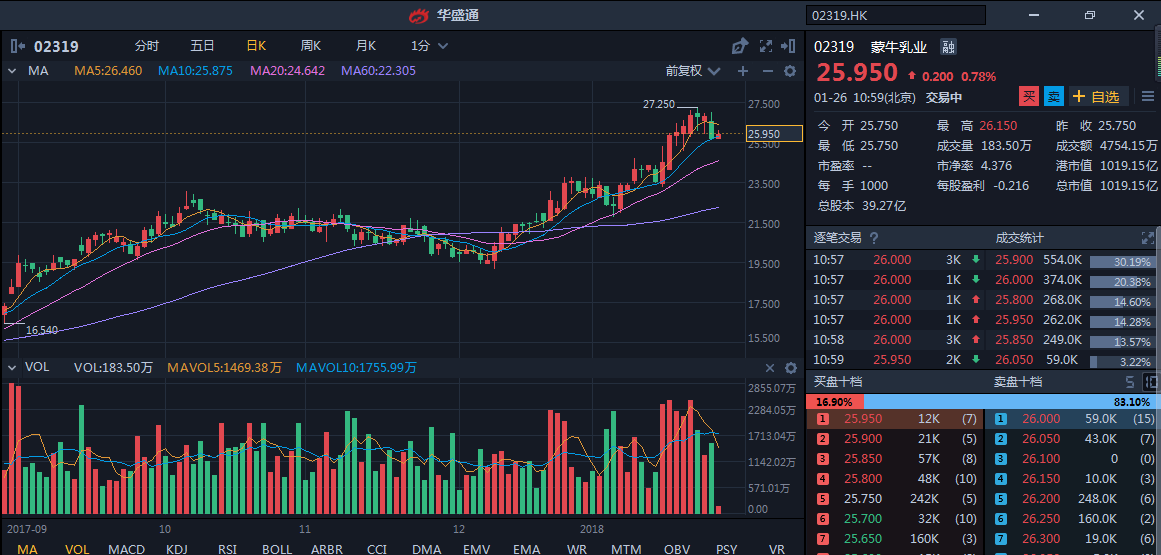
Task: Expand chart to fullscreen view
Action: click(766, 46)
